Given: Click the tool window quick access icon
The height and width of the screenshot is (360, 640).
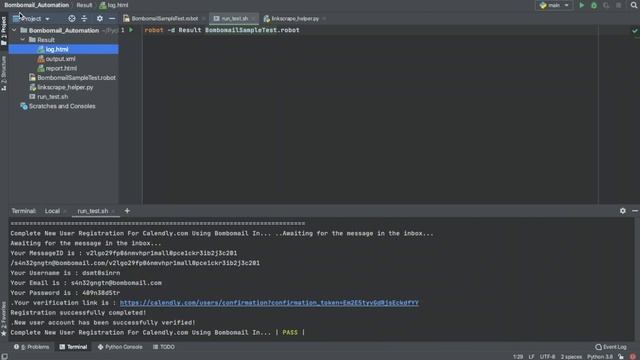Looking at the screenshot, I should point(4,357).
